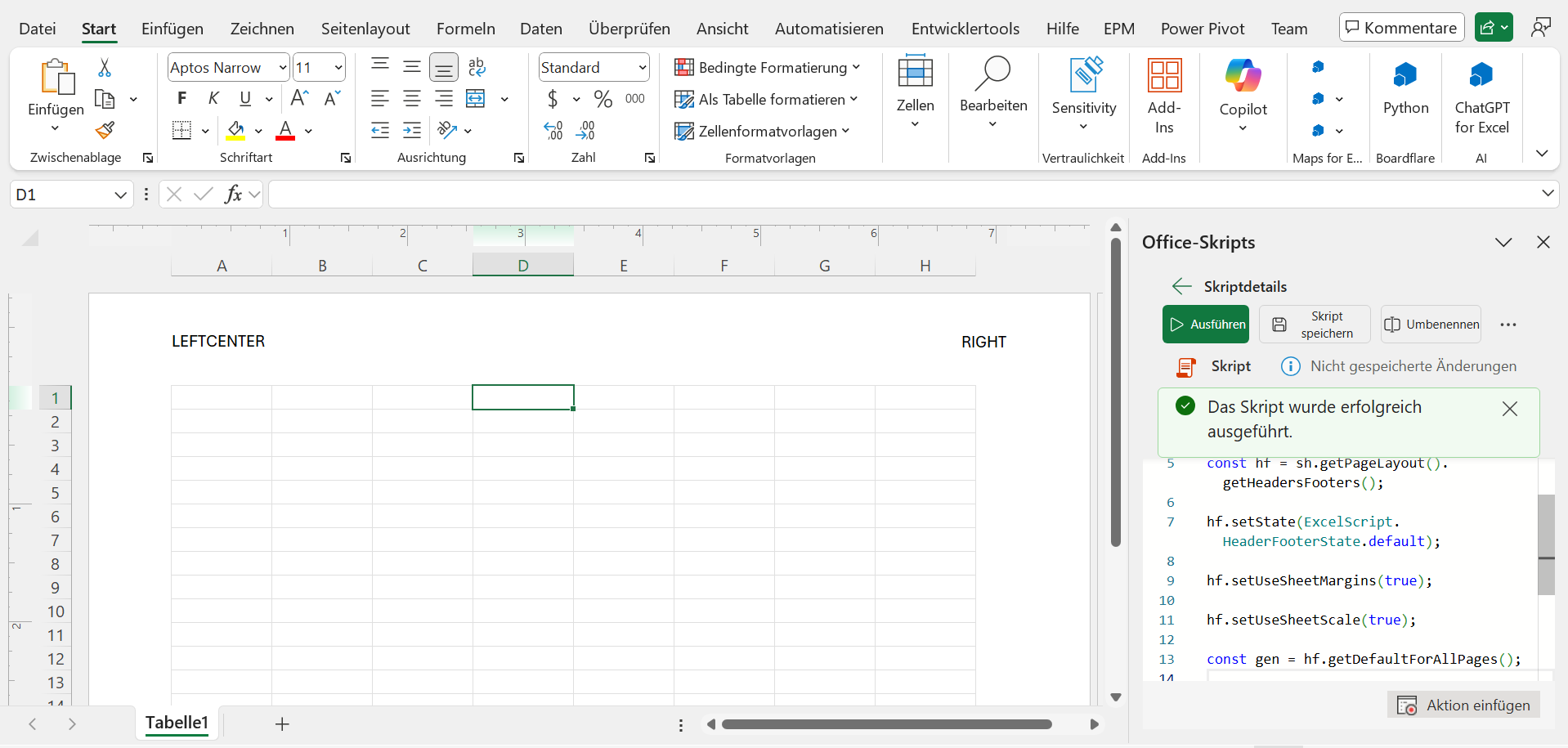Image resolution: width=1568 pixels, height=748 pixels.
Task: Click the Name Box showing D1
Action: 72,195
